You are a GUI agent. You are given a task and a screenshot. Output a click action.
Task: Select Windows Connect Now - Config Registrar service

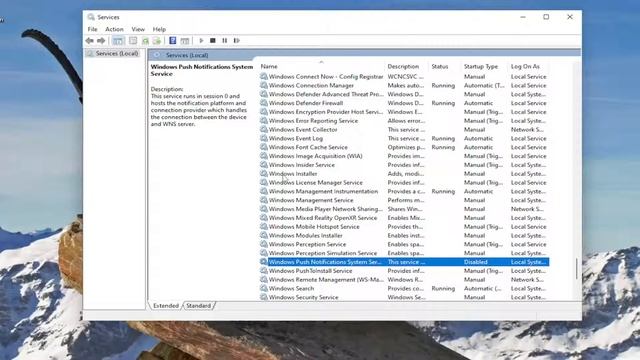(x=404, y=76)
